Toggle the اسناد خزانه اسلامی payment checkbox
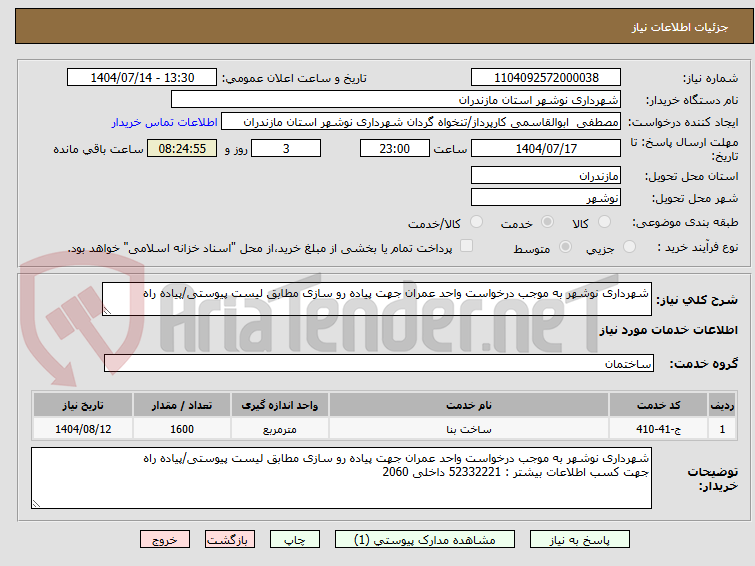755x566 pixels. pos(466,246)
